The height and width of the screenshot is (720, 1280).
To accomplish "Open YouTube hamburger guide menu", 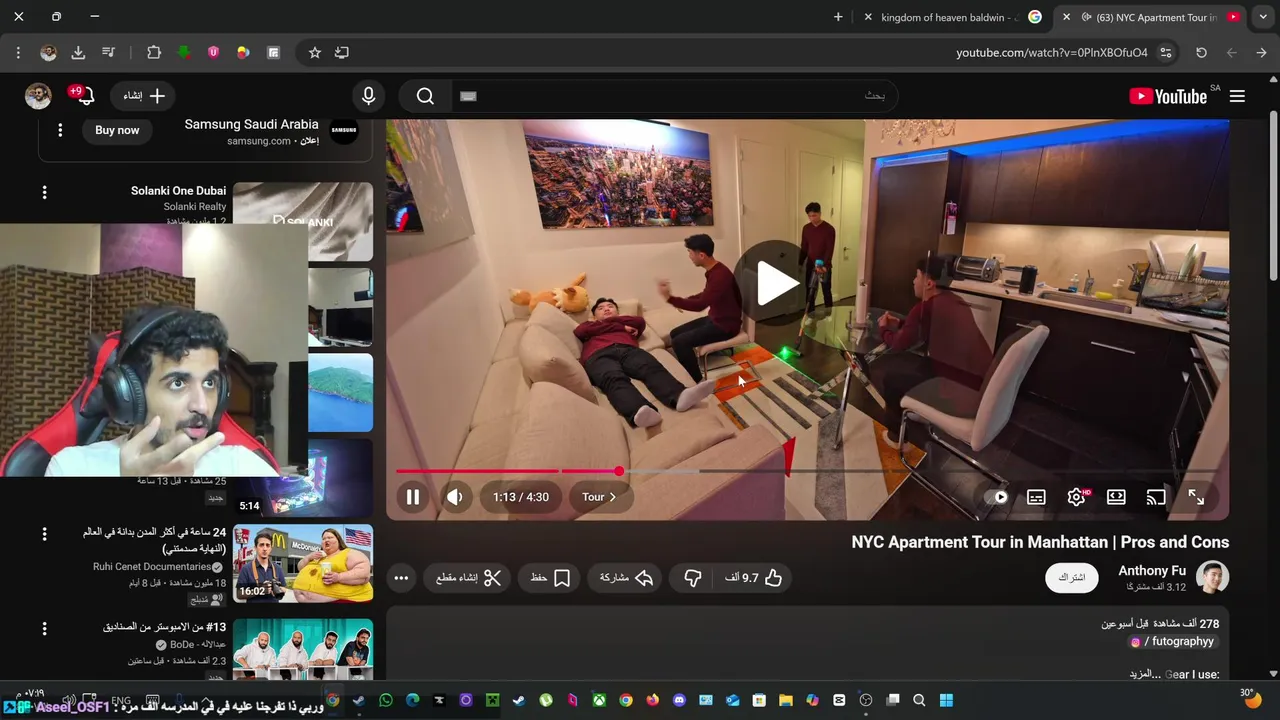I will [x=1237, y=96].
